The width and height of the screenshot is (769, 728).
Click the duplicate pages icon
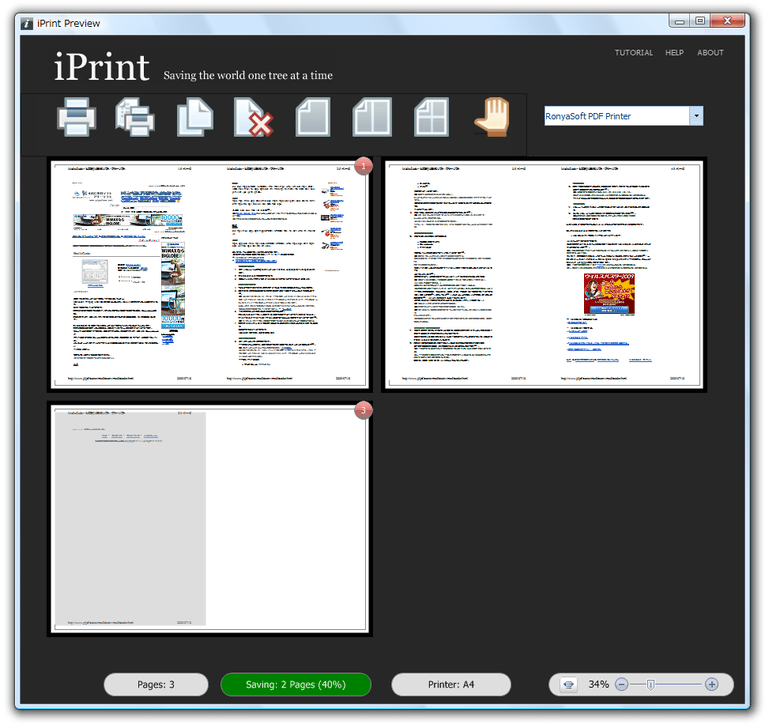[195, 117]
